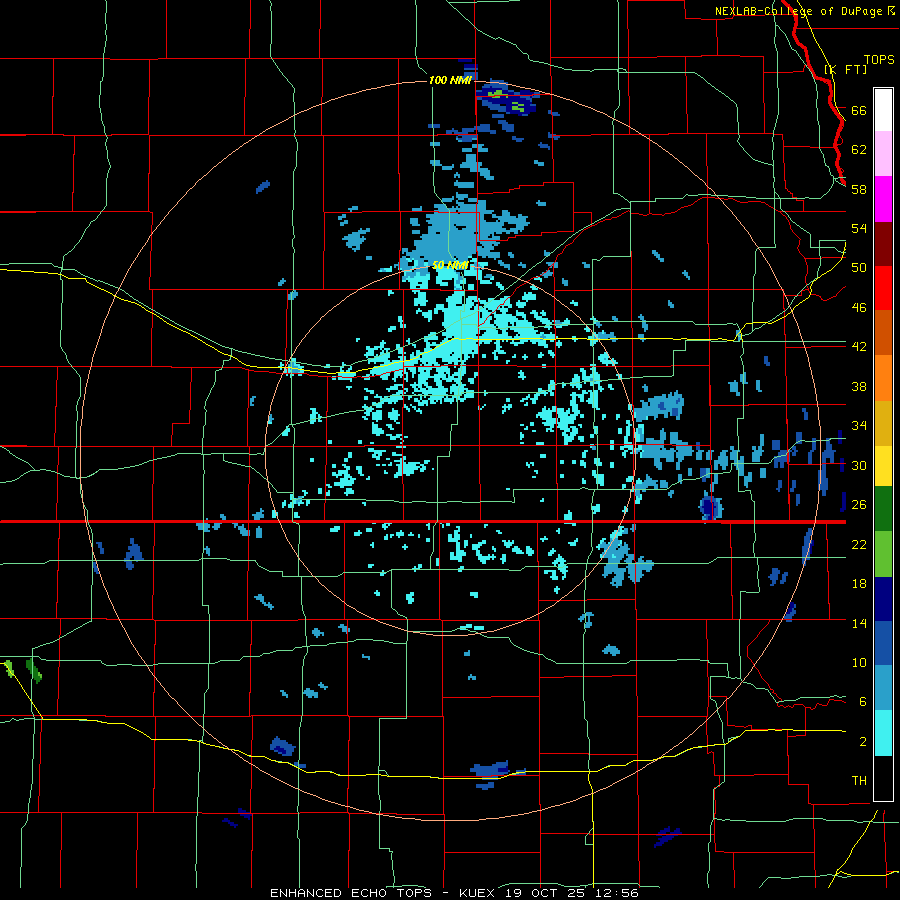The image size is (900, 900).
Task: Click the TH legend label
Action: pos(859,780)
